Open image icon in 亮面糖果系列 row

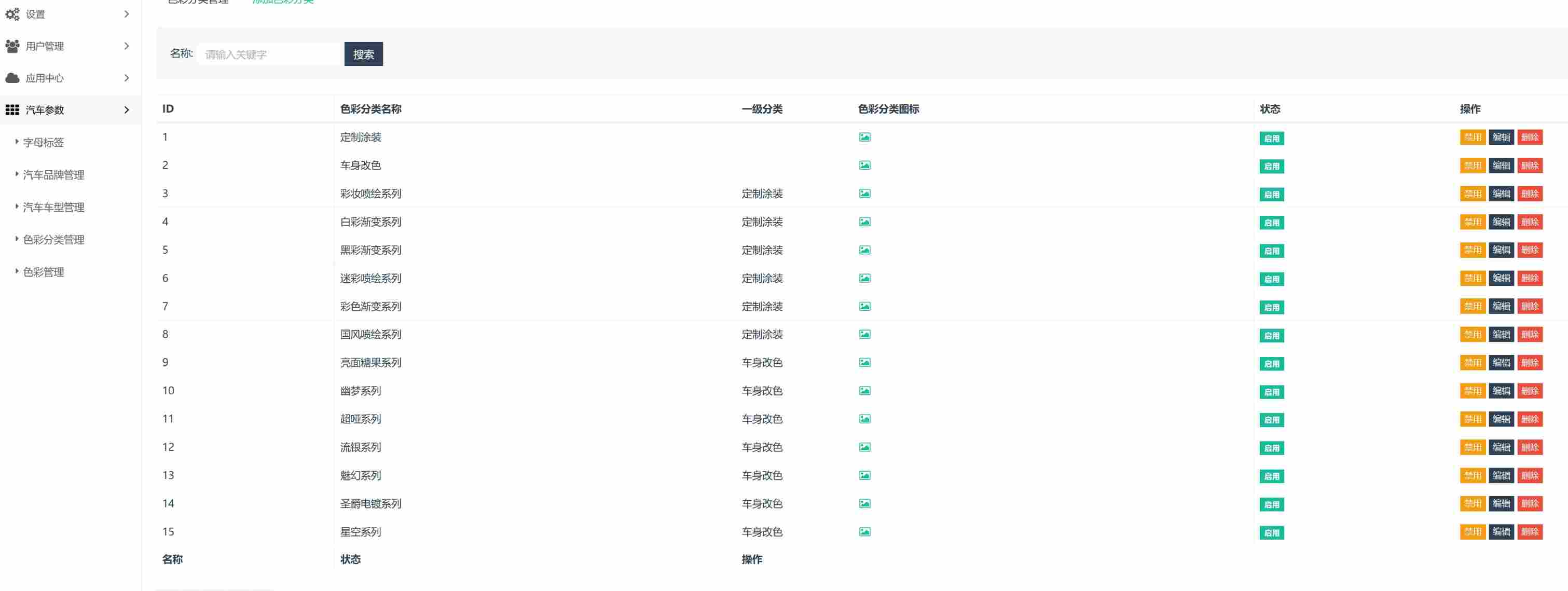coord(864,362)
